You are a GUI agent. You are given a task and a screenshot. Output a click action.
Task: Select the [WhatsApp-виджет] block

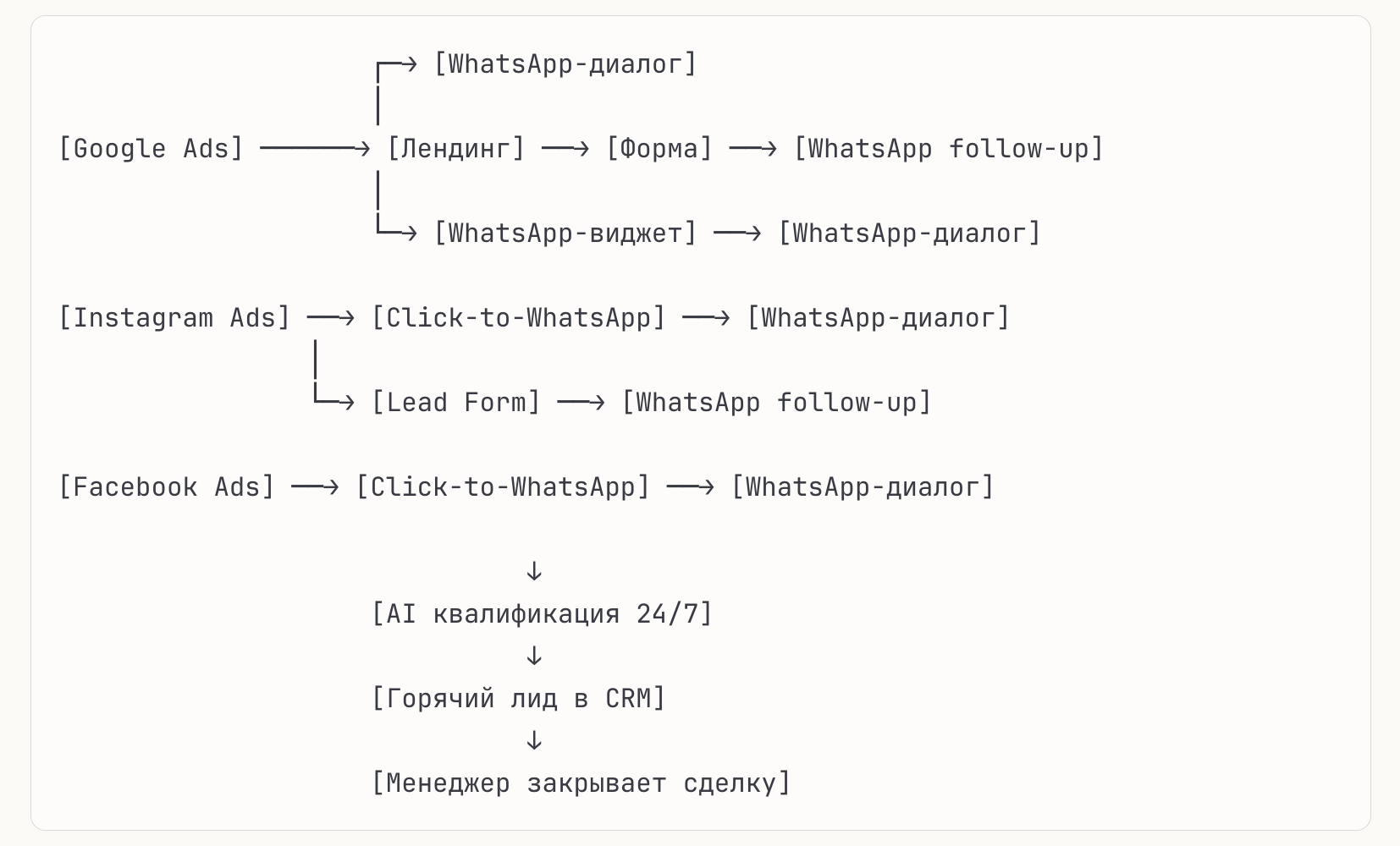565,233
